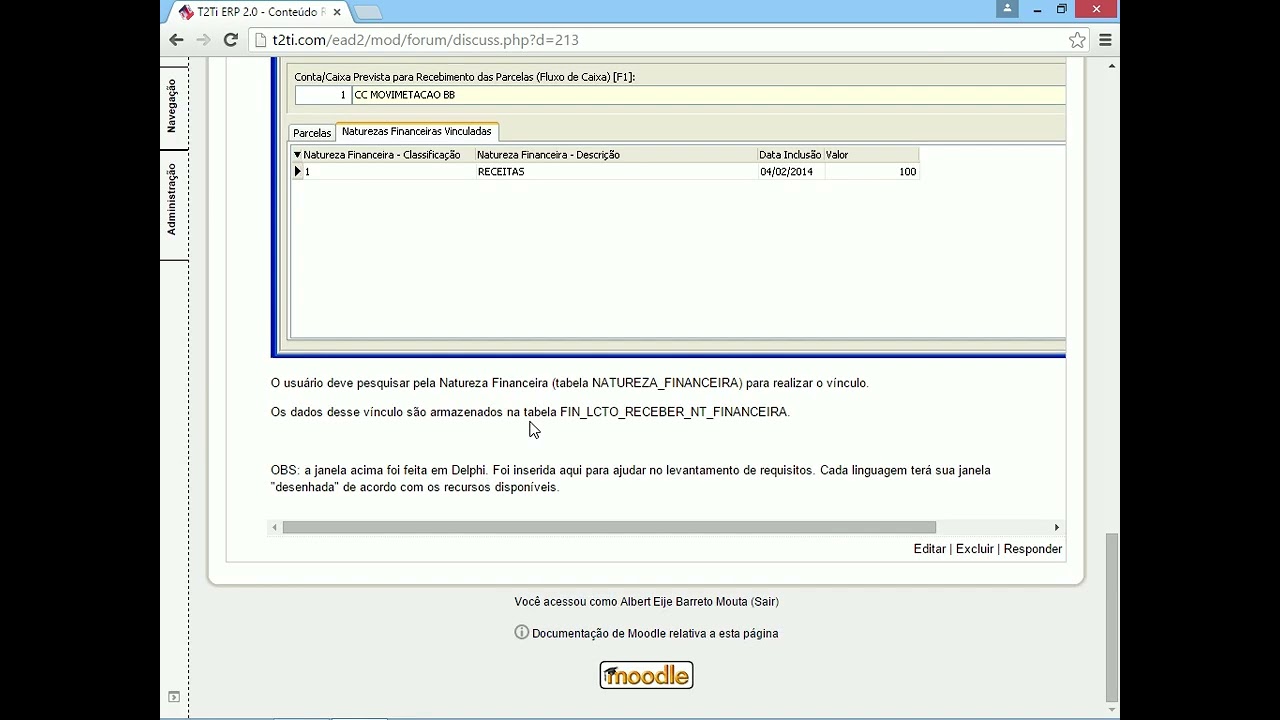Screen dimensions: 1280x720
Task: Click the info icon beside Moodle documentation
Action: pyautogui.click(x=521, y=632)
